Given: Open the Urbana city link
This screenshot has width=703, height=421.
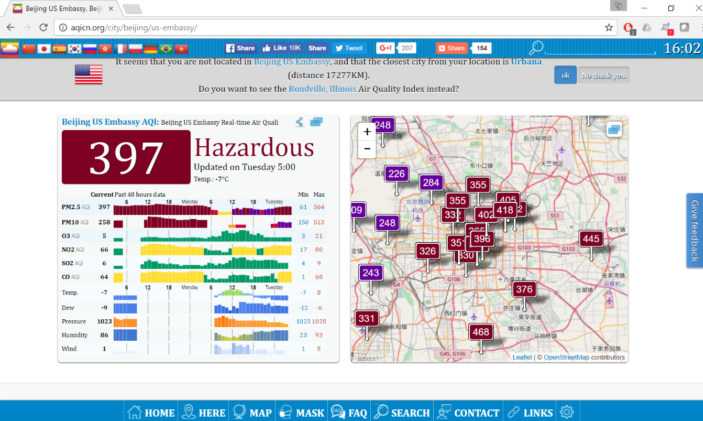Looking at the screenshot, I should (x=526, y=61).
